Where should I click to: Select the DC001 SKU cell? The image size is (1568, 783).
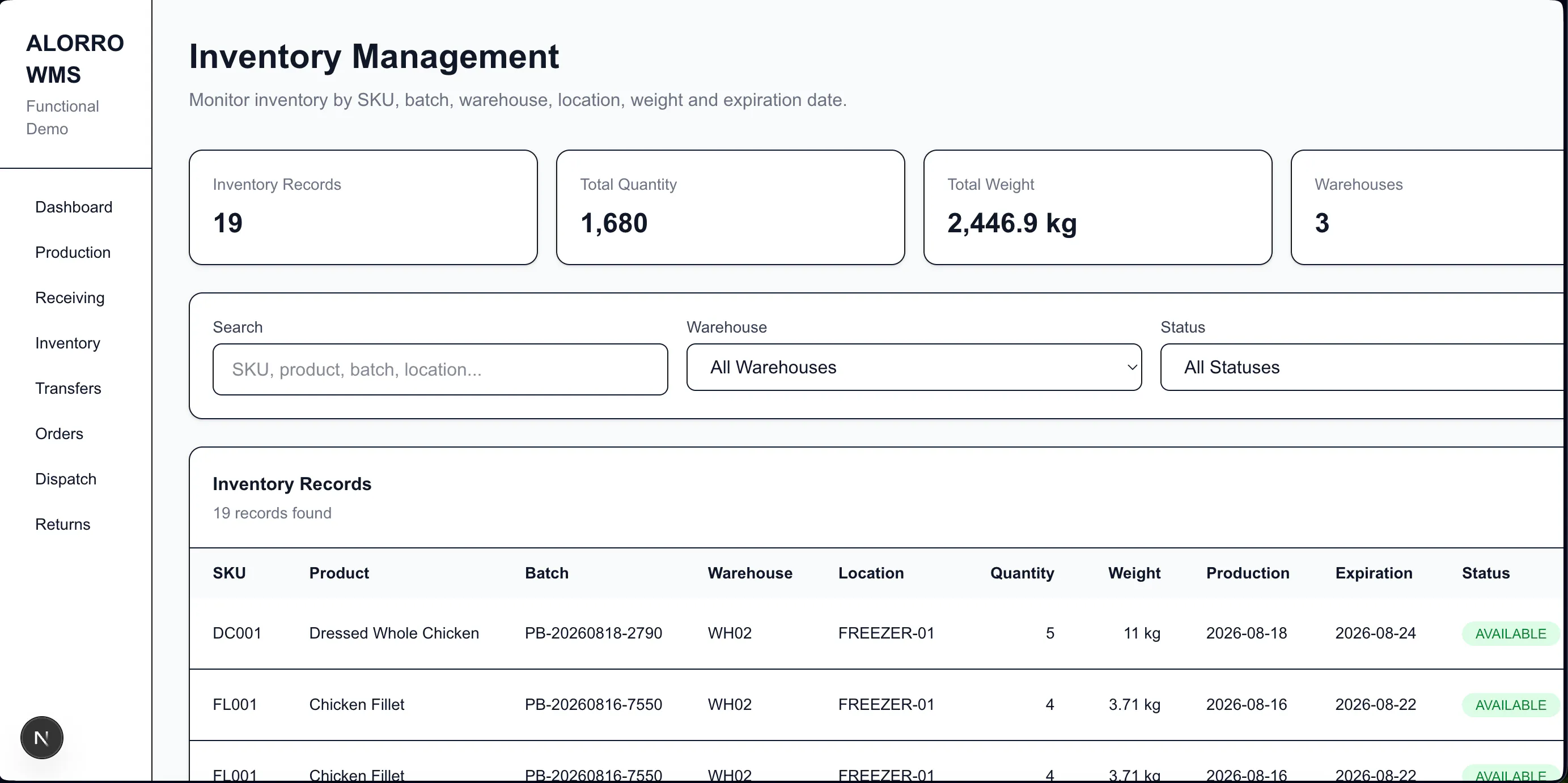pos(237,633)
